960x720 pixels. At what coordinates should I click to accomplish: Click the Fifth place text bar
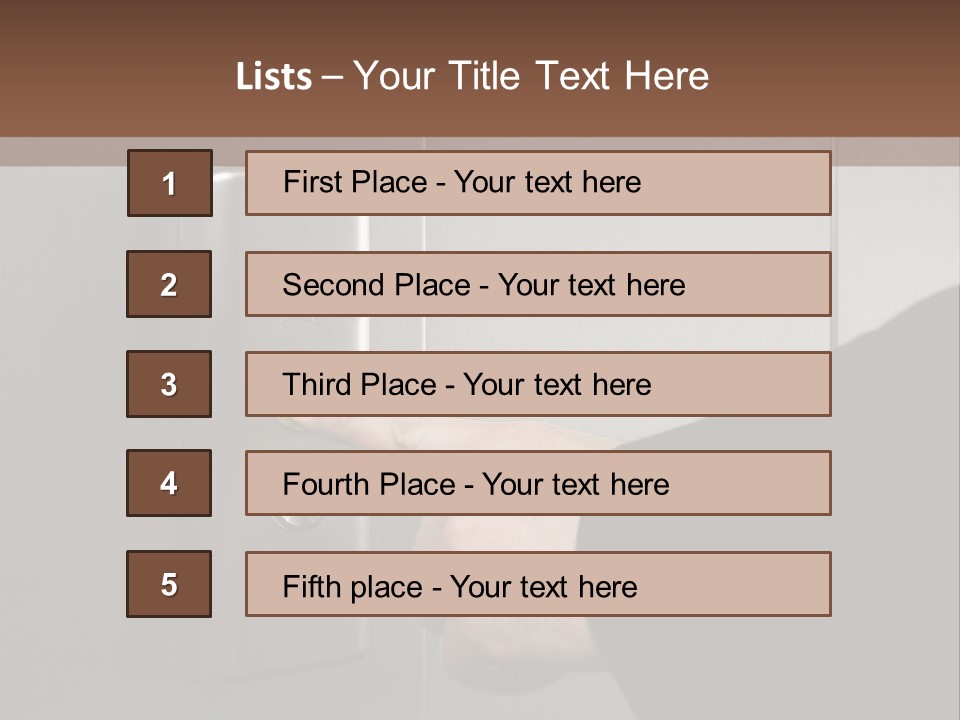click(x=538, y=584)
